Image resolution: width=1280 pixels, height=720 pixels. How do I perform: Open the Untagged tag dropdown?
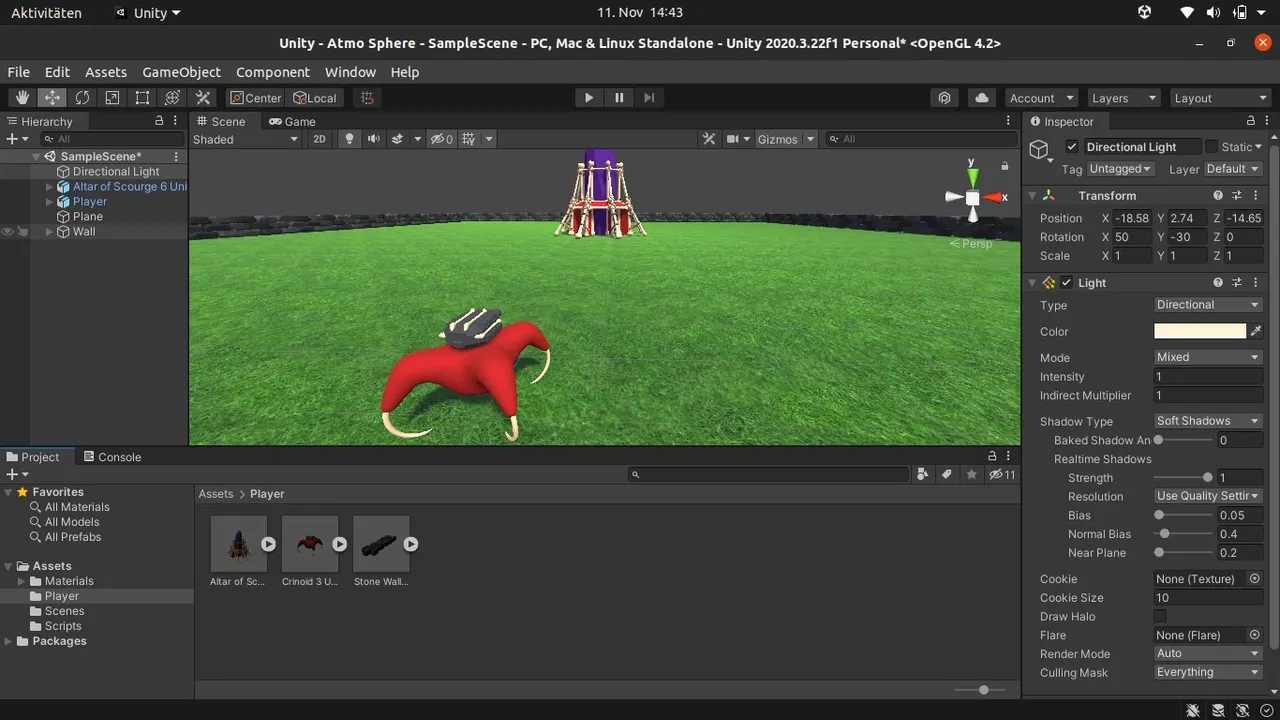1120,169
